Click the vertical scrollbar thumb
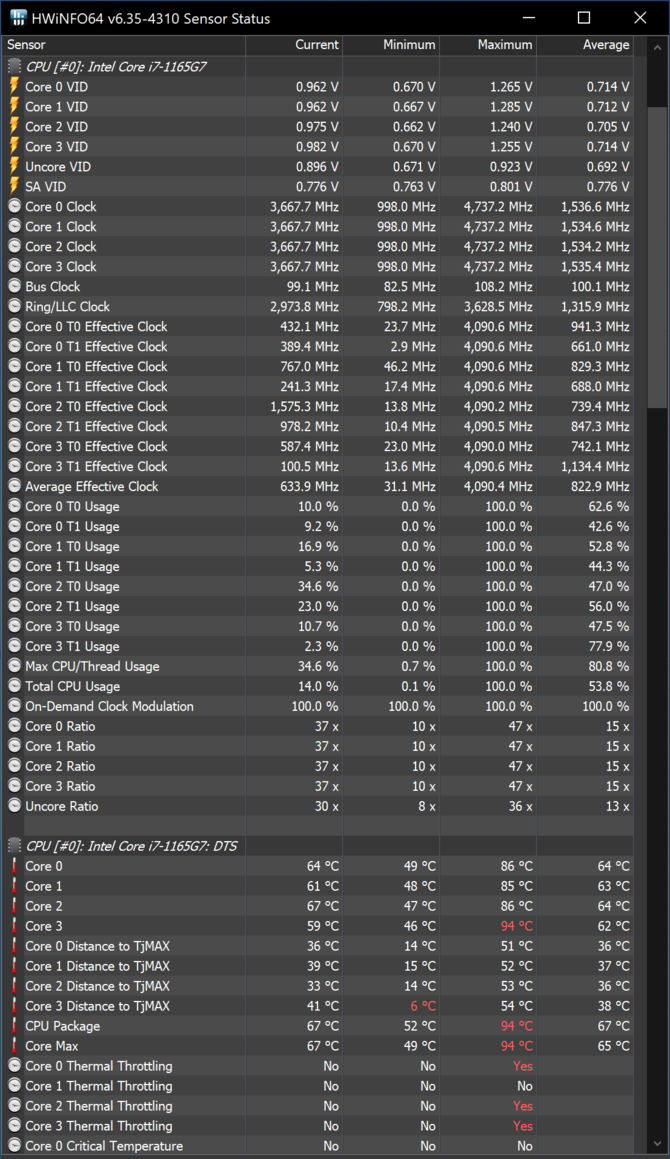Screen dimensions: 670x1159 657,256
